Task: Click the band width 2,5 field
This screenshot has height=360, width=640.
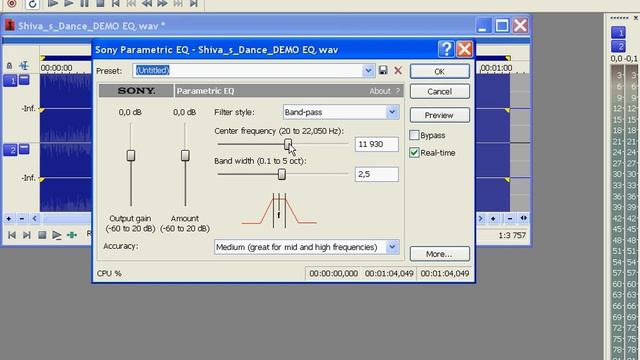Action: [377, 174]
